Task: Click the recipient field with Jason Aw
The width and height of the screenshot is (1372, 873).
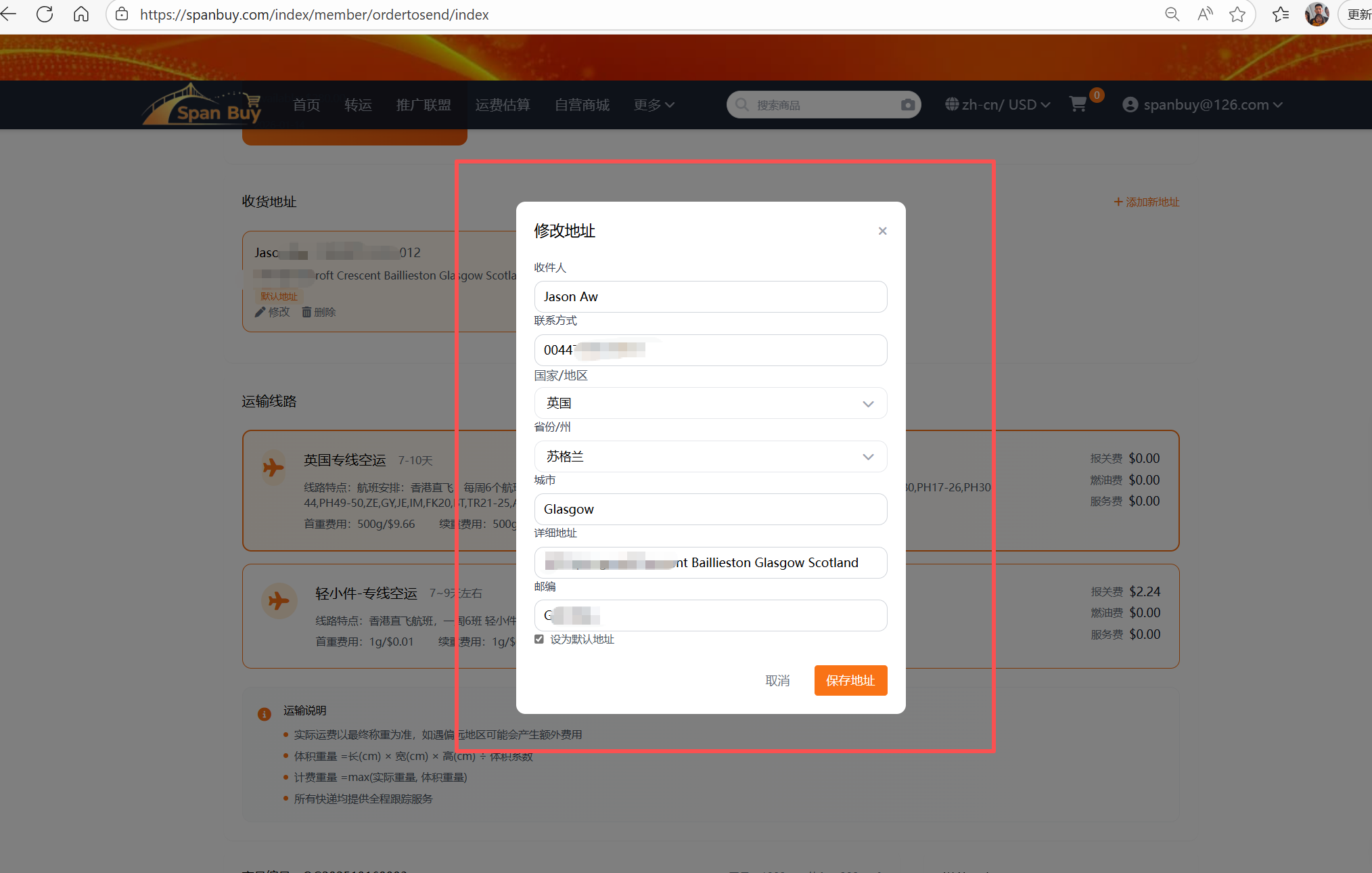Action: [x=710, y=297]
